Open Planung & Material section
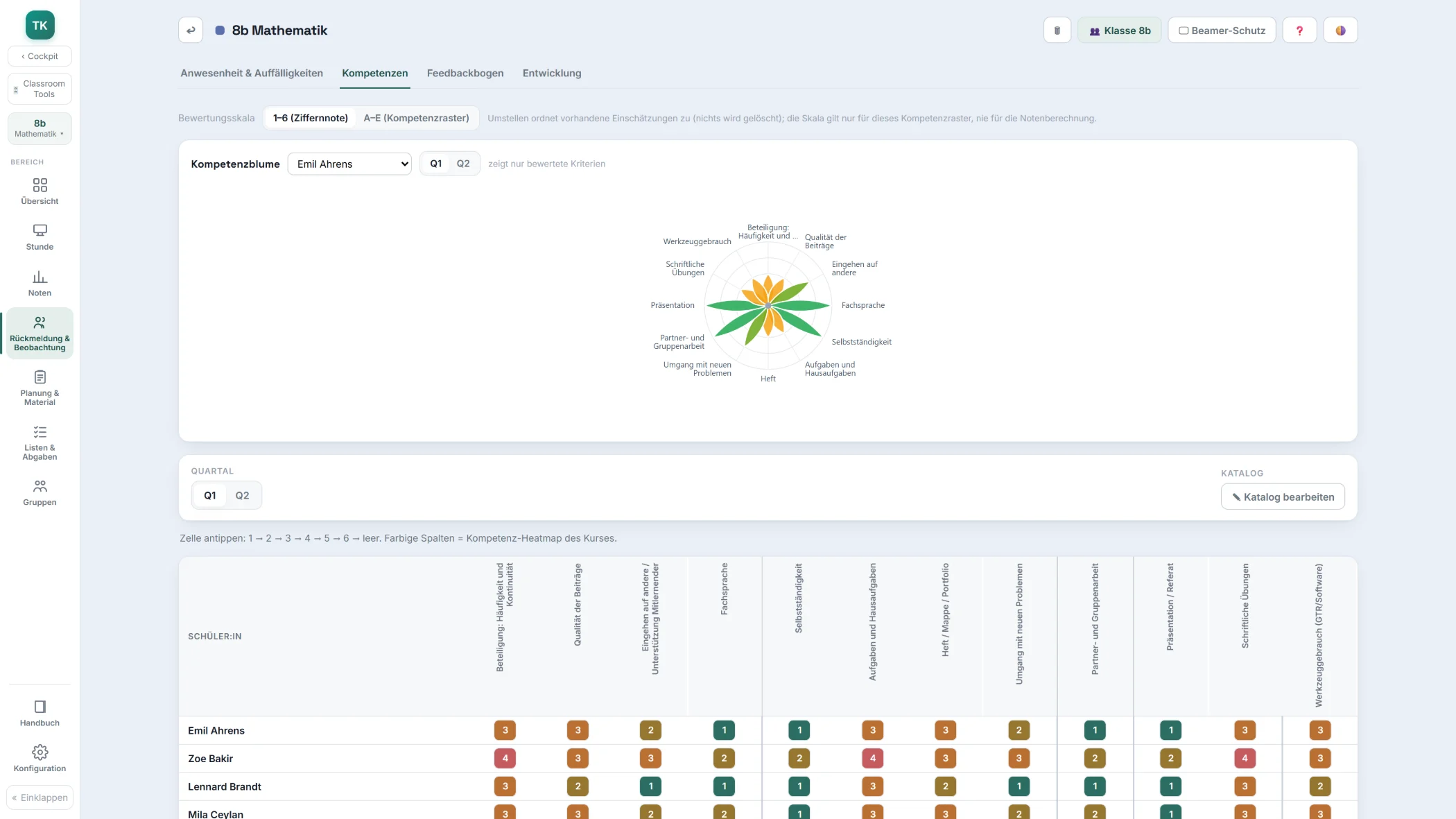The width and height of the screenshot is (1456, 819). click(40, 388)
